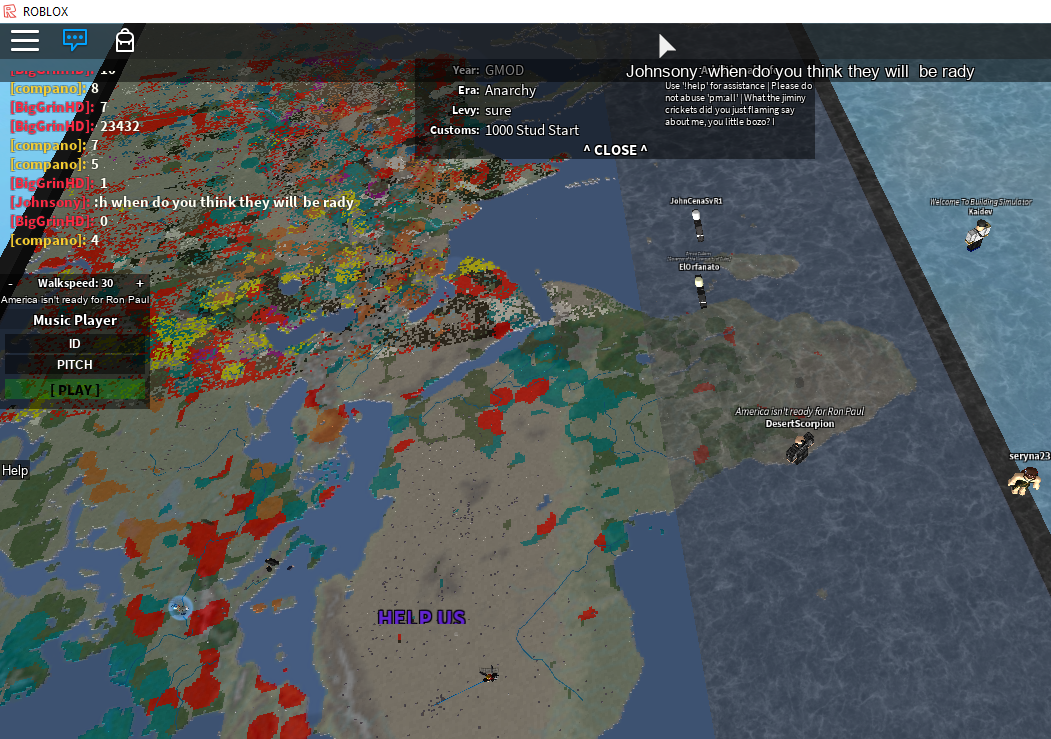Click the Era Anarchy value
The width and height of the screenshot is (1051, 739).
510,90
